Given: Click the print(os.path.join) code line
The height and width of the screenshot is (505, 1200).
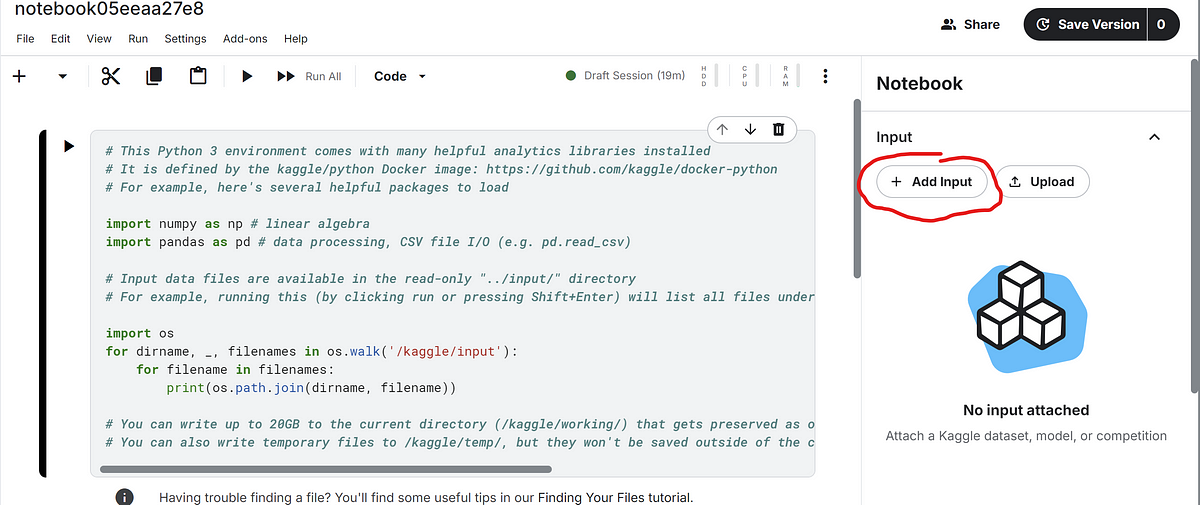Looking at the screenshot, I should pyautogui.click(x=312, y=388).
